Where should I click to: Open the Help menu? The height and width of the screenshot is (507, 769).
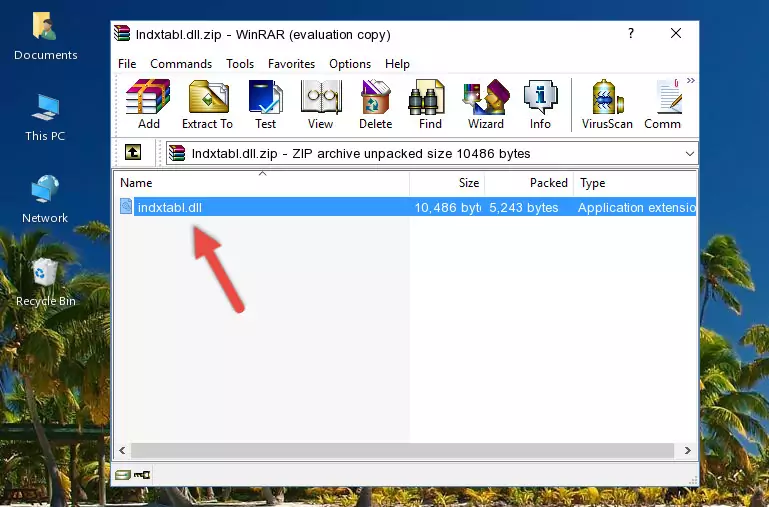[x=397, y=64]
